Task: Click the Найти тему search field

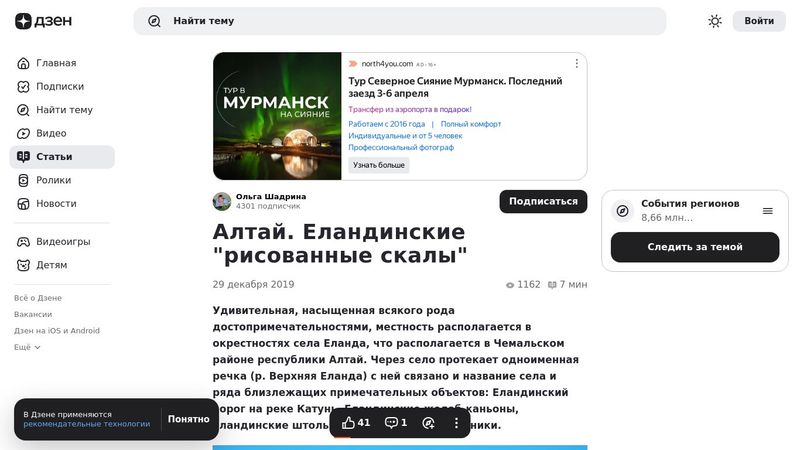Action: 400,21
